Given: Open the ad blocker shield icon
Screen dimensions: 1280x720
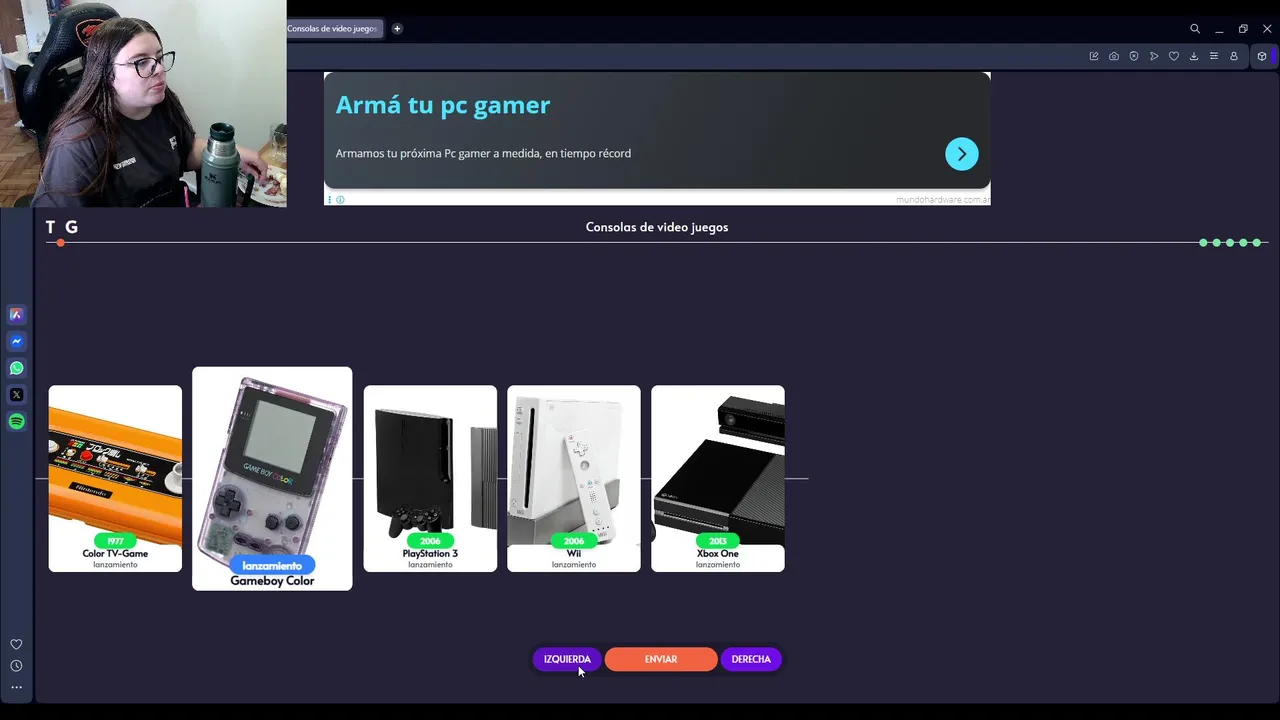Looking at the screenshot, I should [1134, 56].
